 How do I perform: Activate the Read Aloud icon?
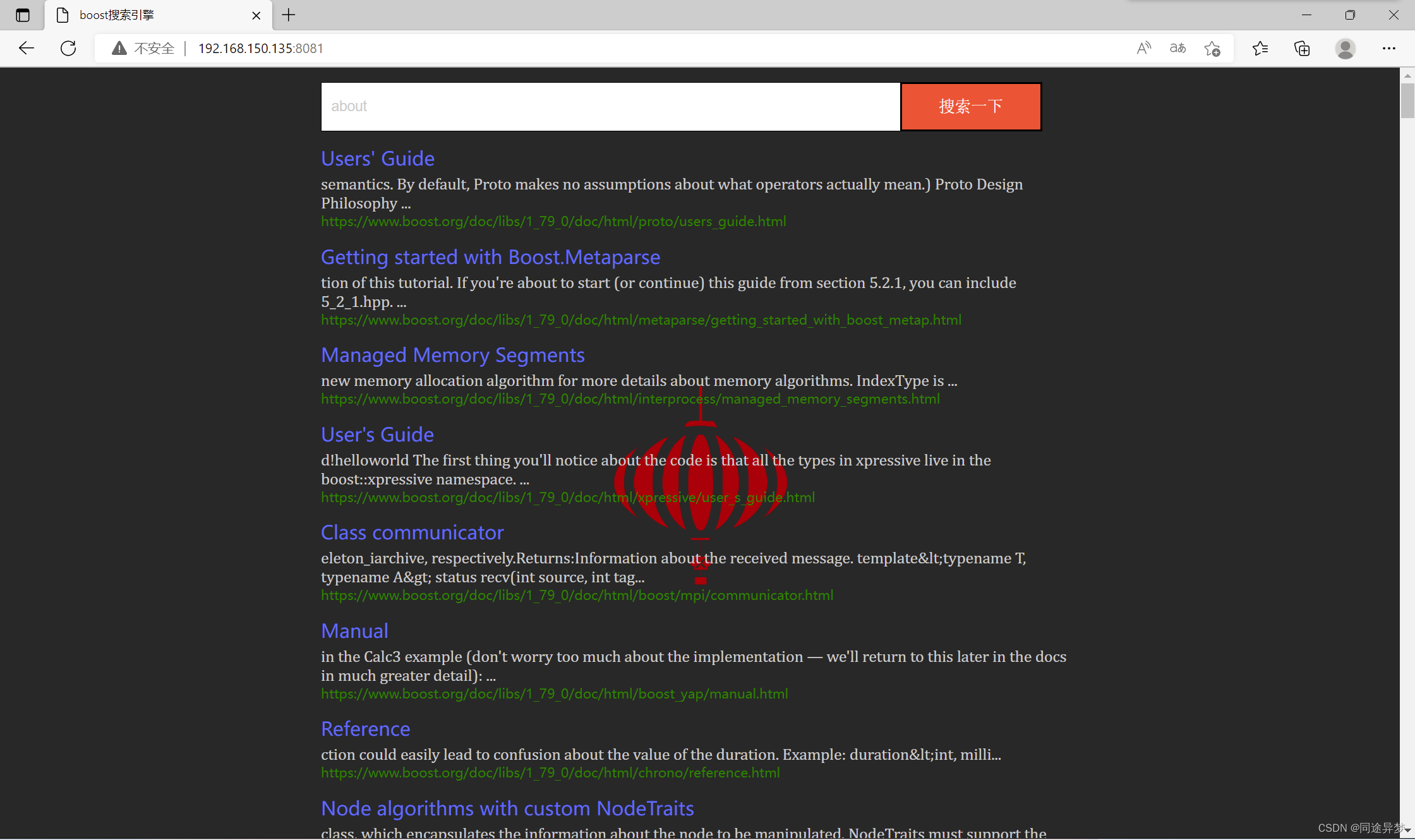[1143, 48]
